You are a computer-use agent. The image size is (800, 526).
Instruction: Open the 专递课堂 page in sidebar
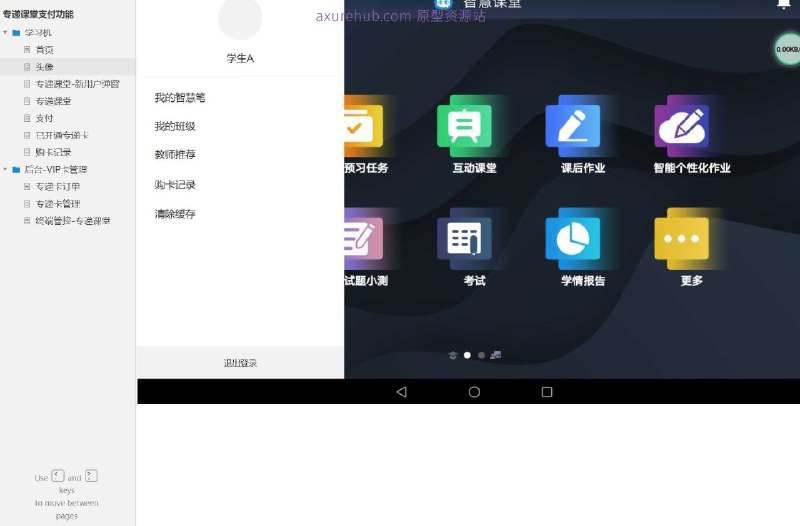[x=53, y=101]
